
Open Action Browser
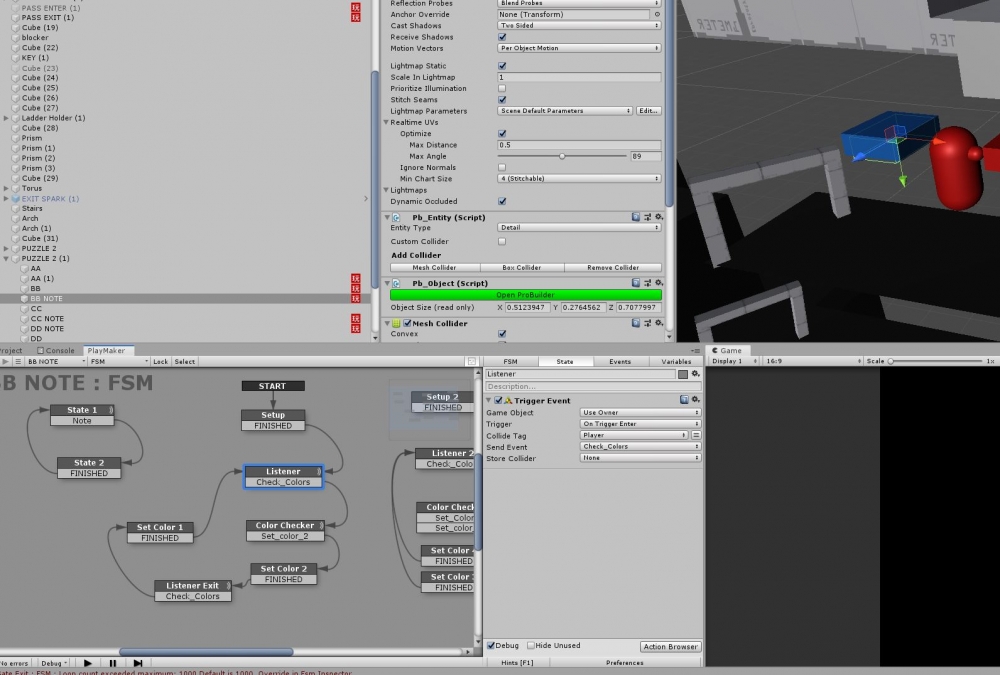pos(670,646)
